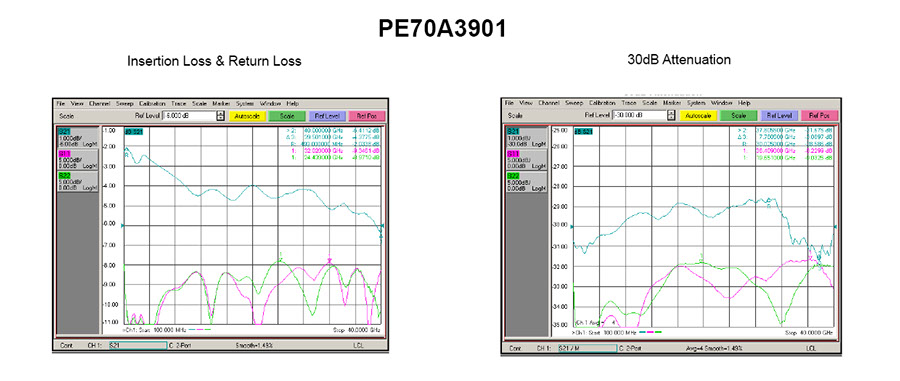The width and height of the screenshot is (900, 381).
Task: Click blue Ref Level button in 30dB Attenuation window
Action: pos(778,115)
